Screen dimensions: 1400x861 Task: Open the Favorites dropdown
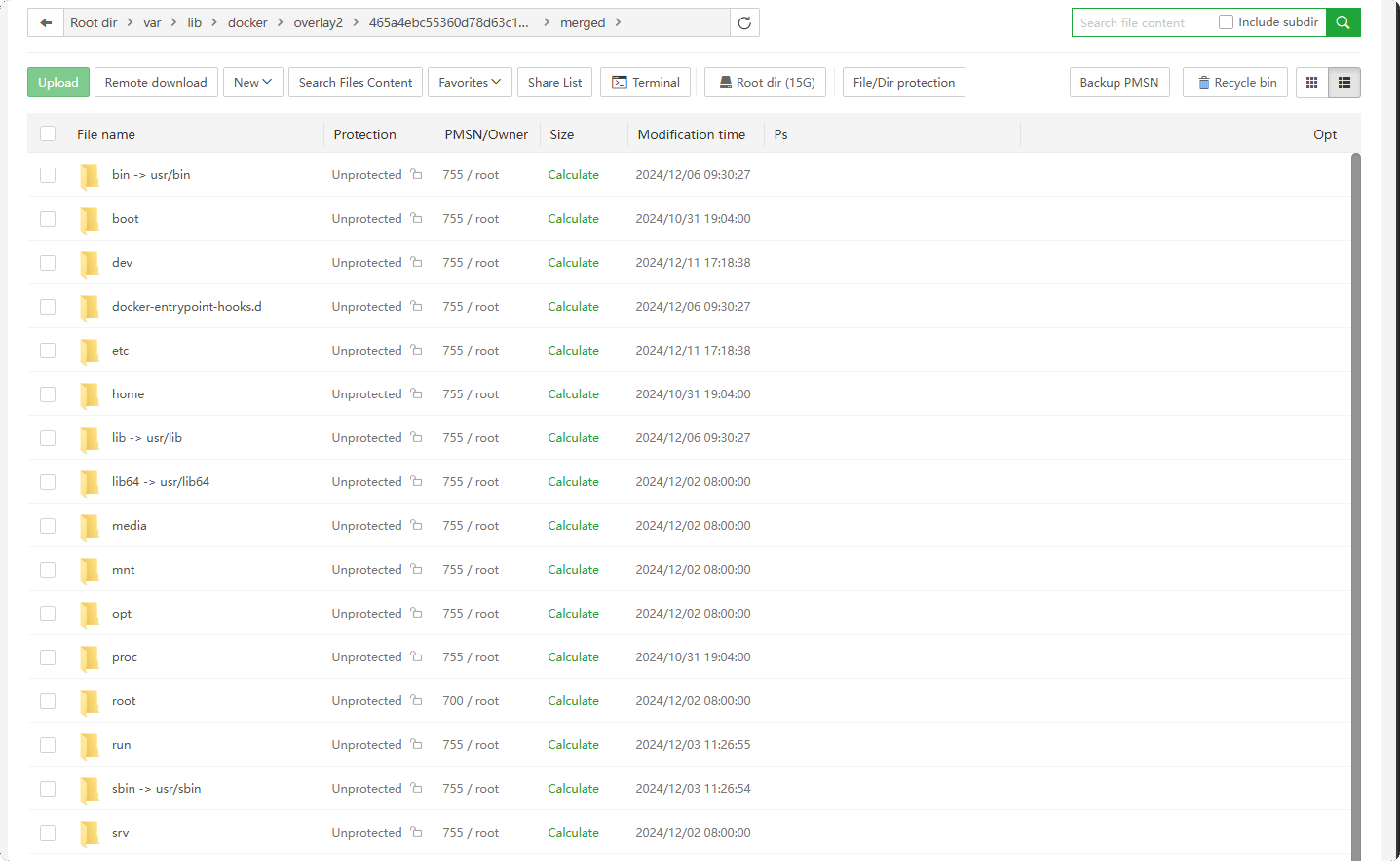tap(470, 83)
